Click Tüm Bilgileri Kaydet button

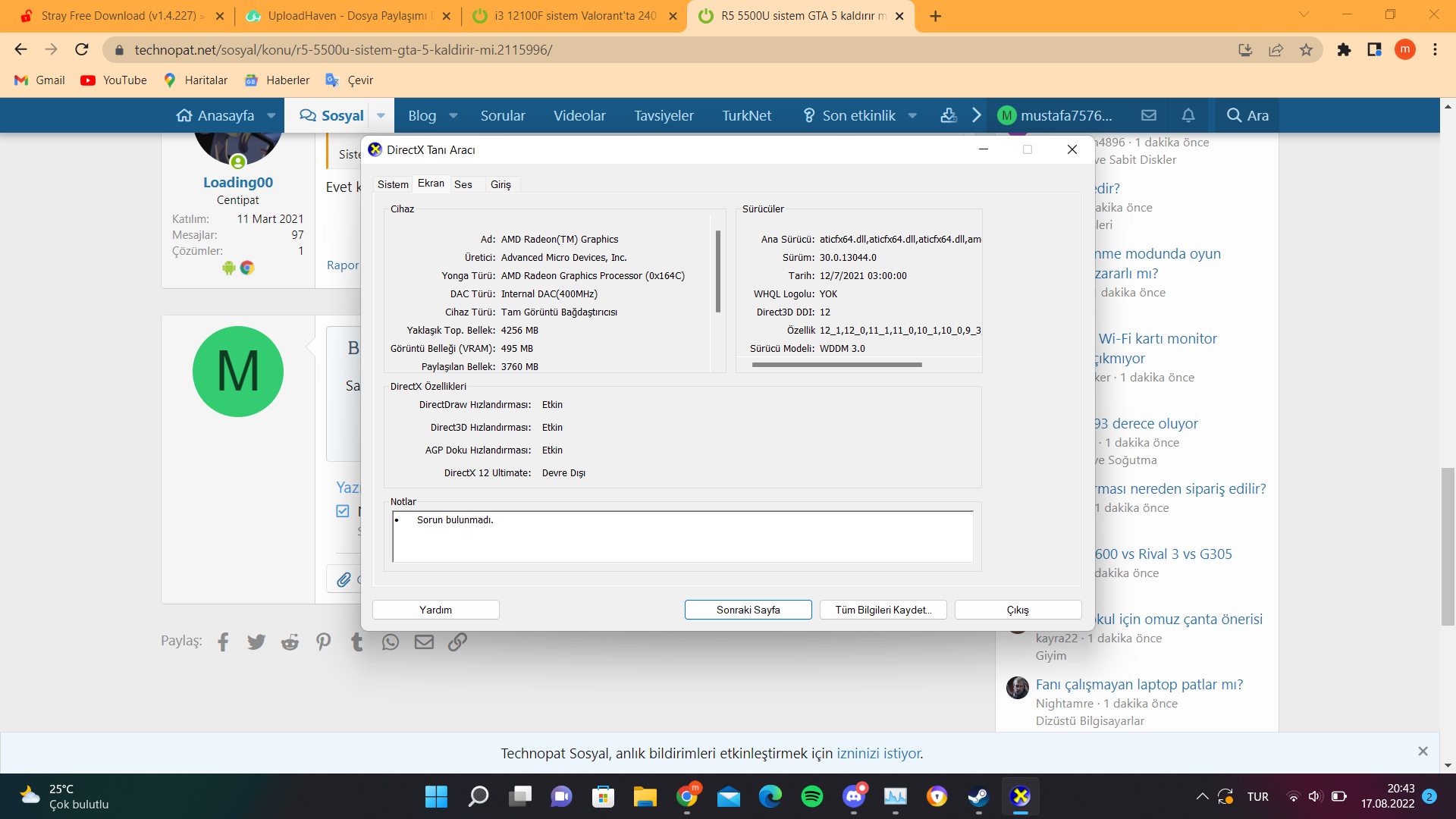click(x=883, y=610)
